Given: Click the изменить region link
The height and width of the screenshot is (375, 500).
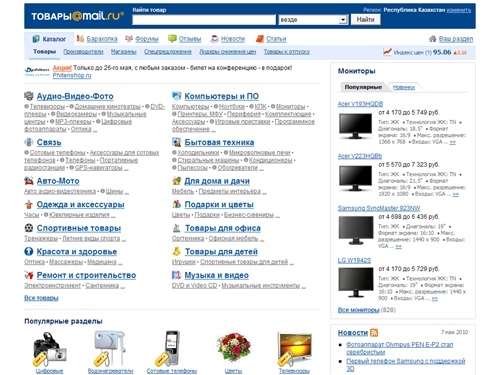Looking at the screenshot, I should 459,10.
